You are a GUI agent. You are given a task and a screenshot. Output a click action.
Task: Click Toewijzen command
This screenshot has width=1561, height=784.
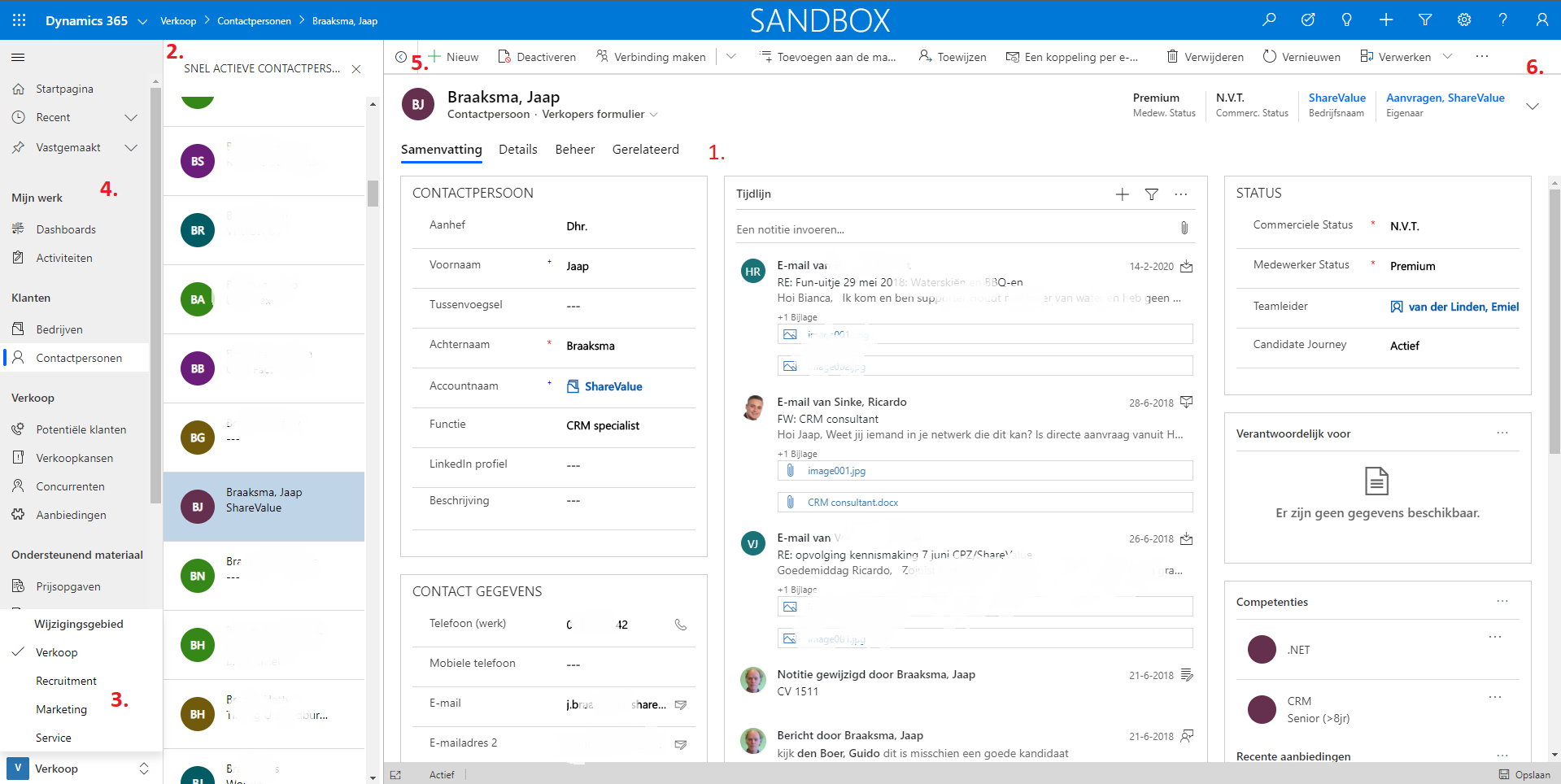953,57
